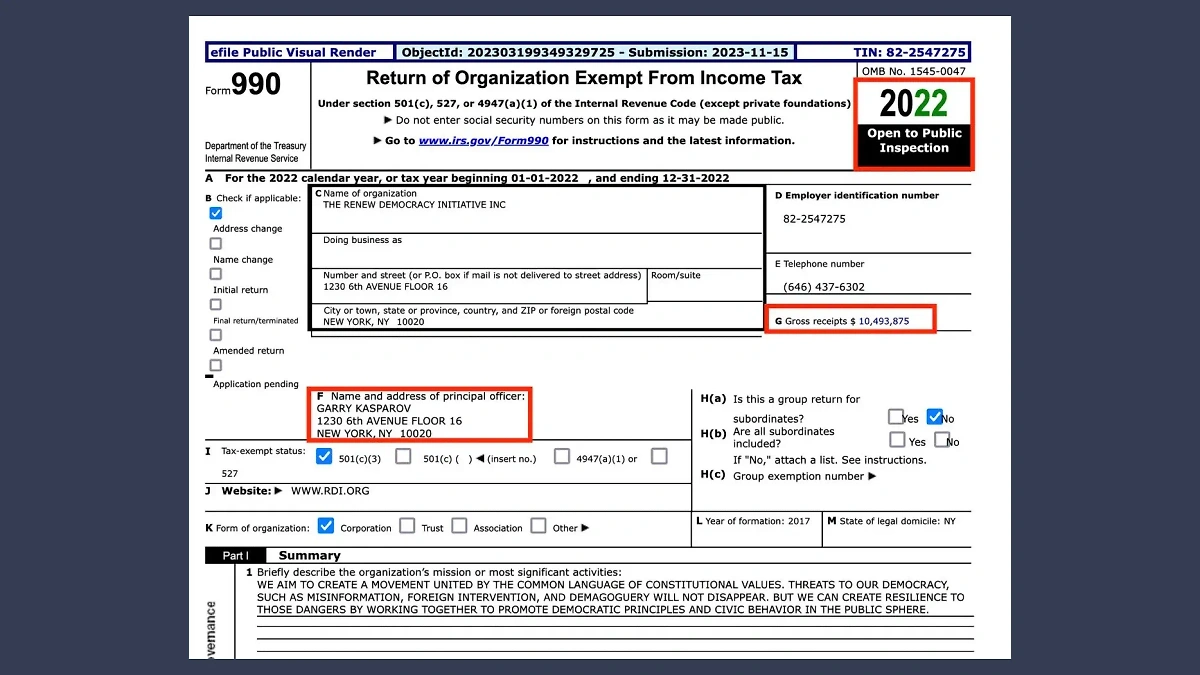Check the Trust form of organization box
This screenshot has width=1200, height=675.
(x=407, y=526)
